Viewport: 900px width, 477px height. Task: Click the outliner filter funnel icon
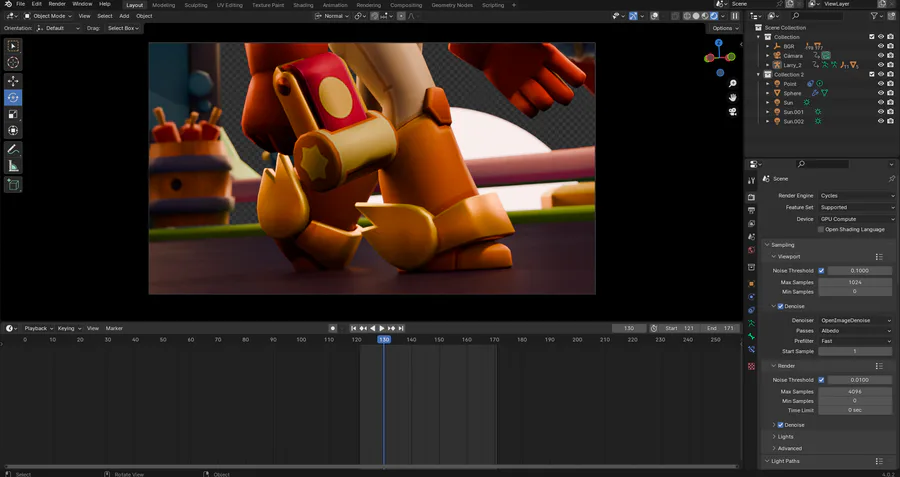[874, 16]
